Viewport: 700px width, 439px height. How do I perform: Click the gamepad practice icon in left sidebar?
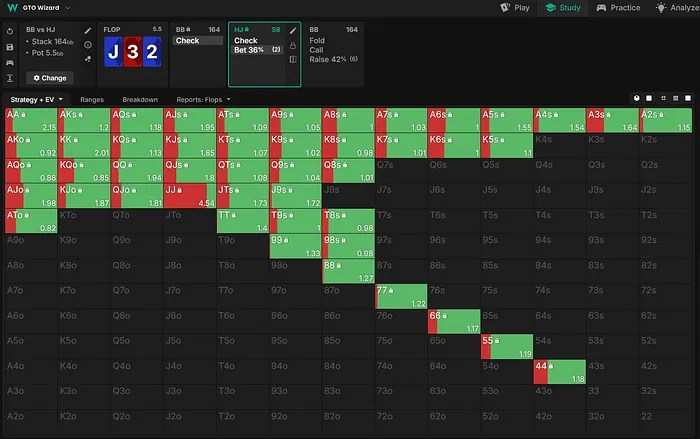(10, 61)
